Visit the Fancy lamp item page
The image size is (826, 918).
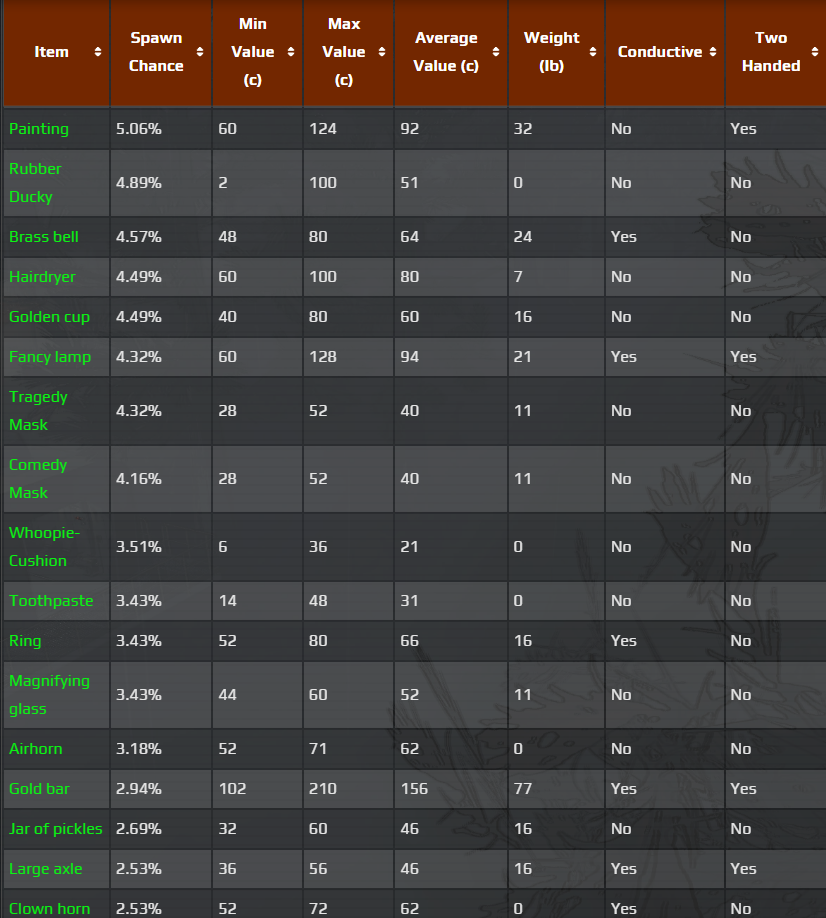coord(50,357)
